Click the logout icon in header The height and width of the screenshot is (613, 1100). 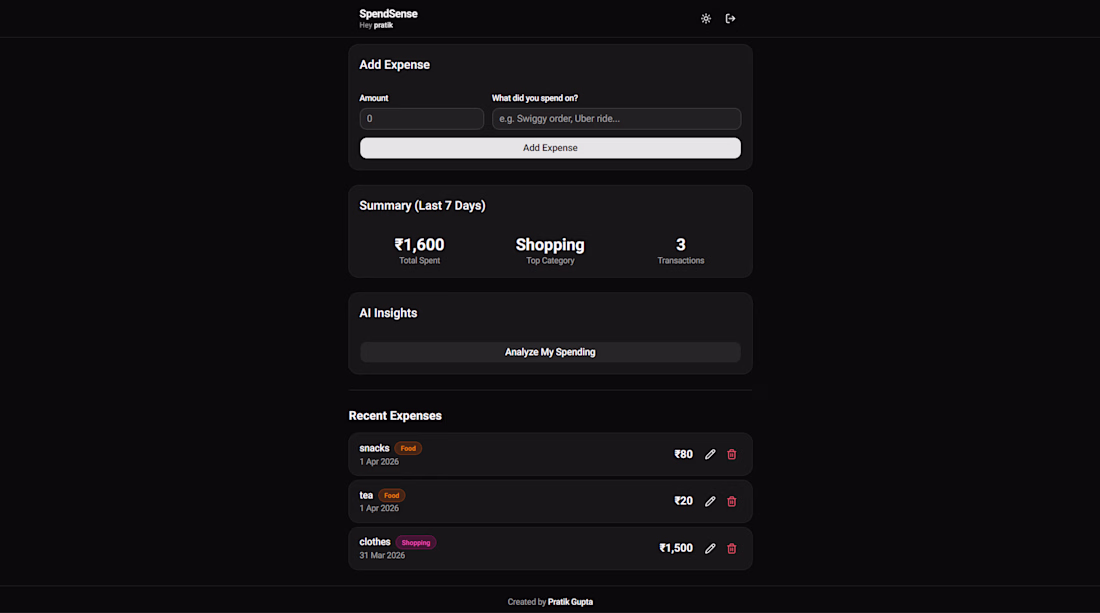(730, 19)
